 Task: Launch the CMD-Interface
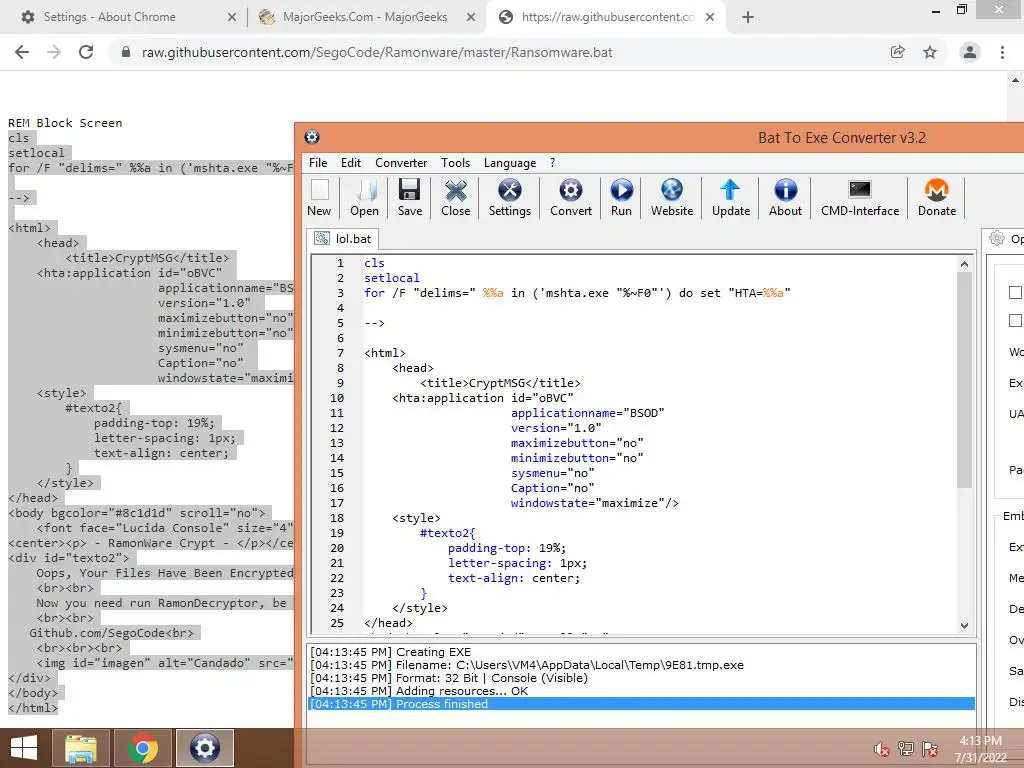[x=859, y=197]
